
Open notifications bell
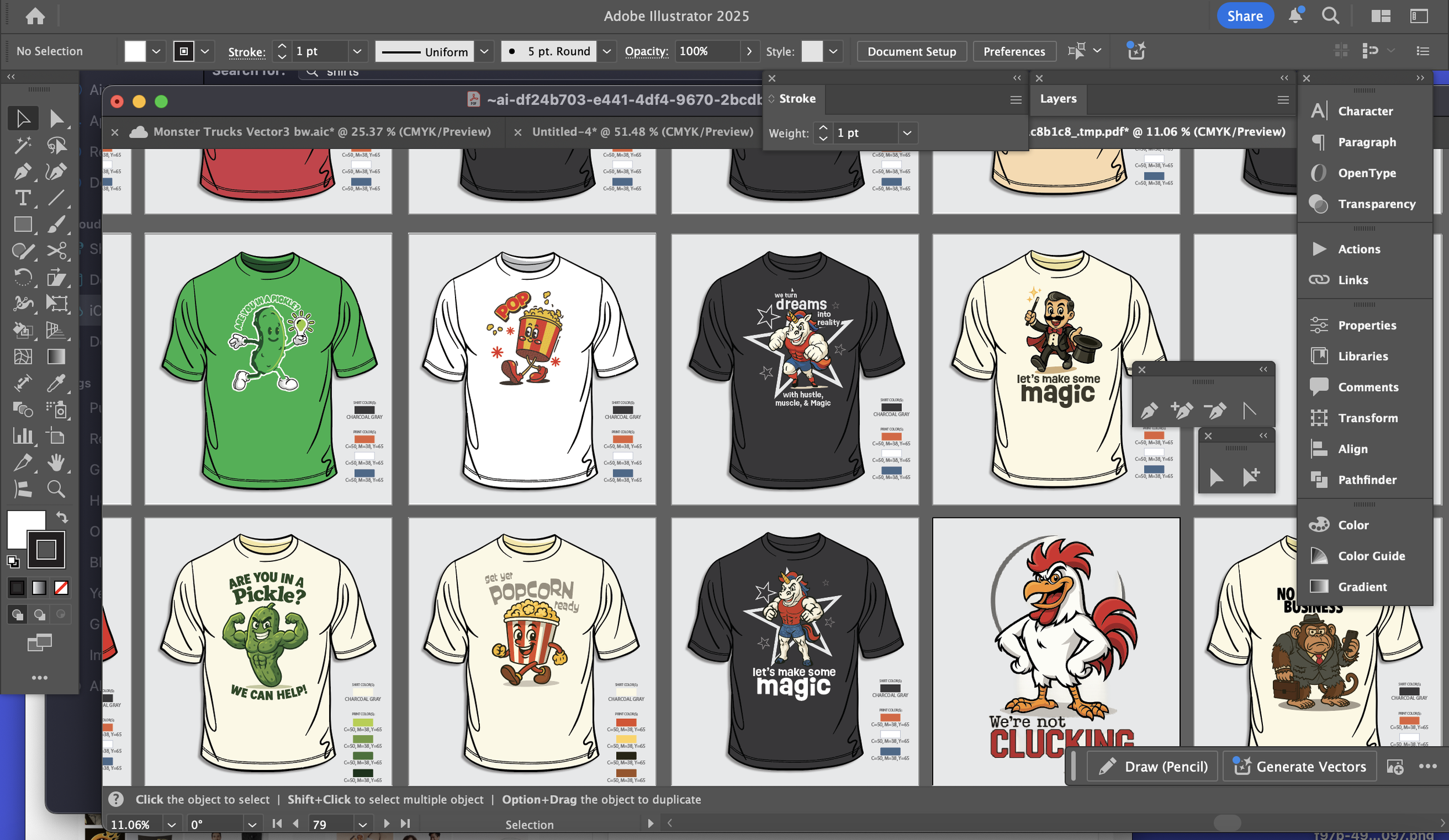tap(1295, 16)
